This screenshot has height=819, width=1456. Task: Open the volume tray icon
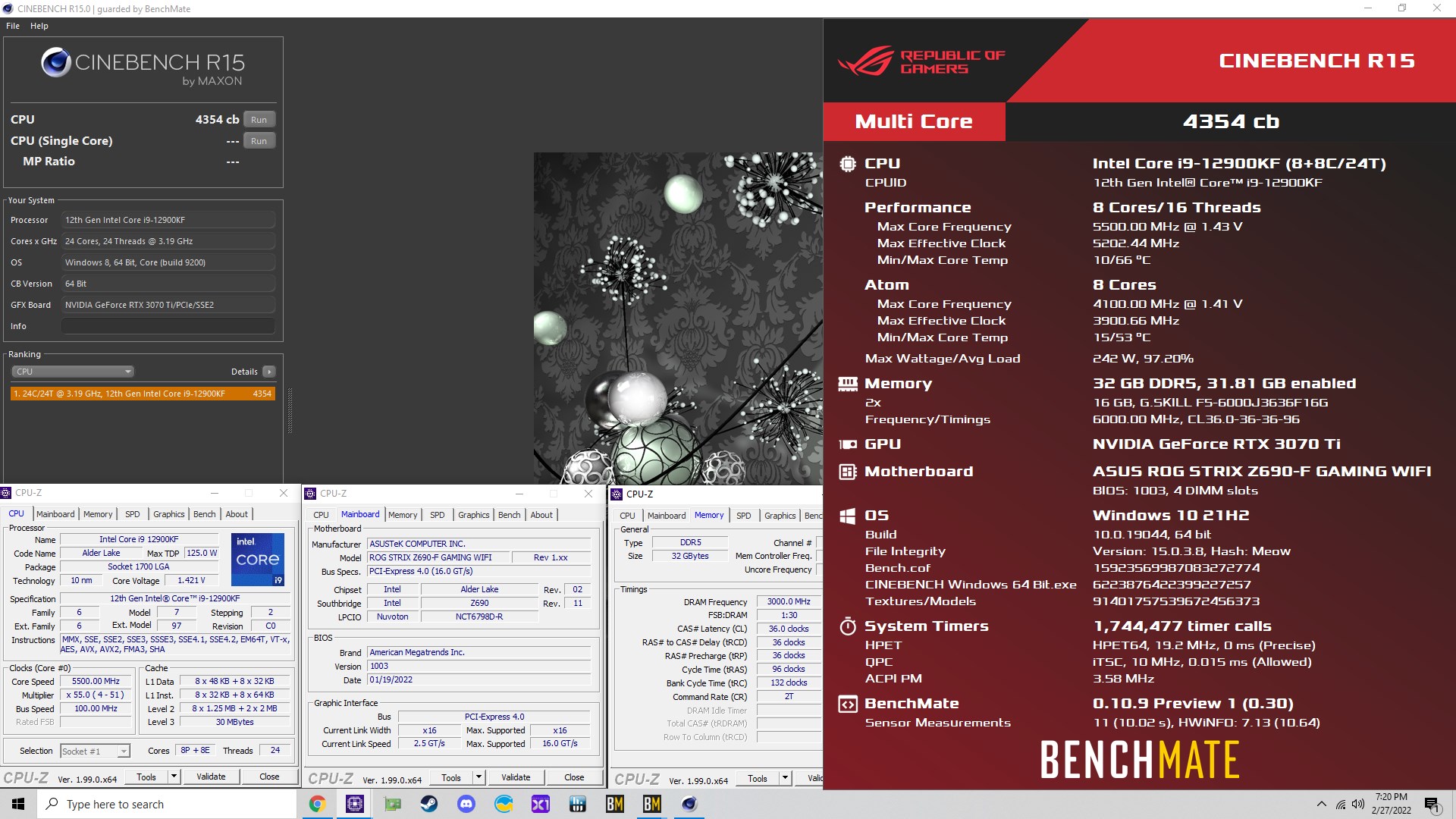pos(1357,804)
